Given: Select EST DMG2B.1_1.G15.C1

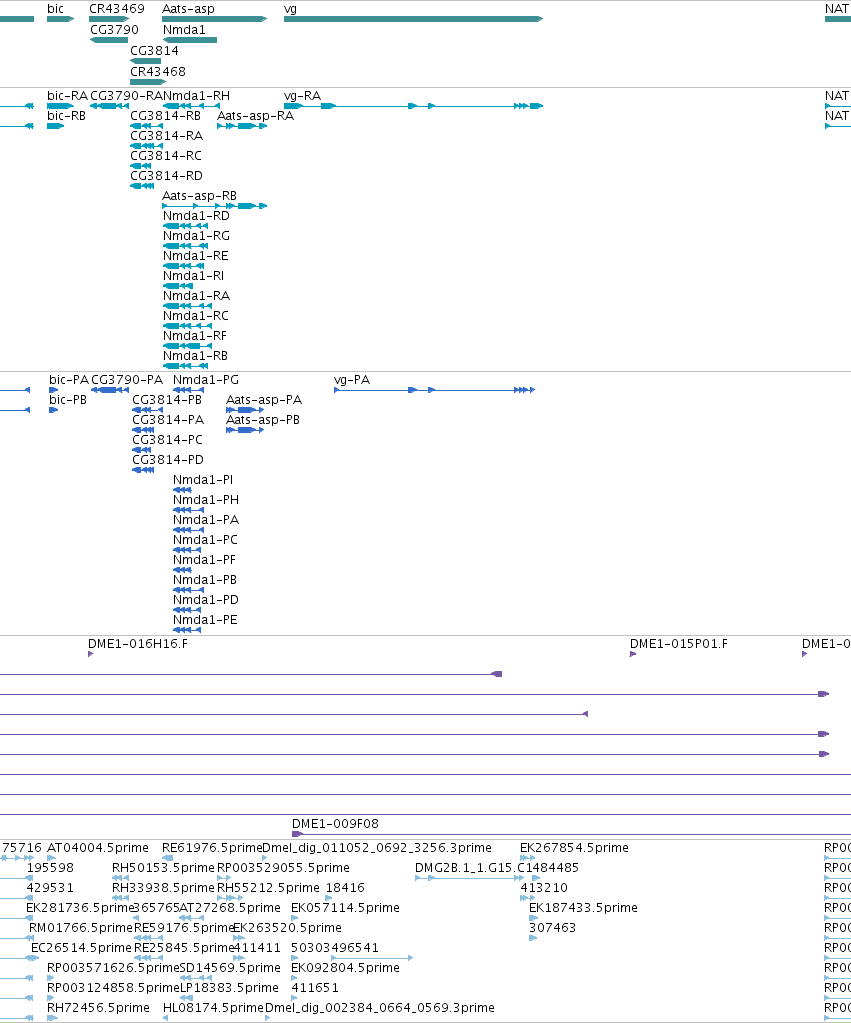Looking at the screenshot, I should pyautogui.click(x=469, y=878).
